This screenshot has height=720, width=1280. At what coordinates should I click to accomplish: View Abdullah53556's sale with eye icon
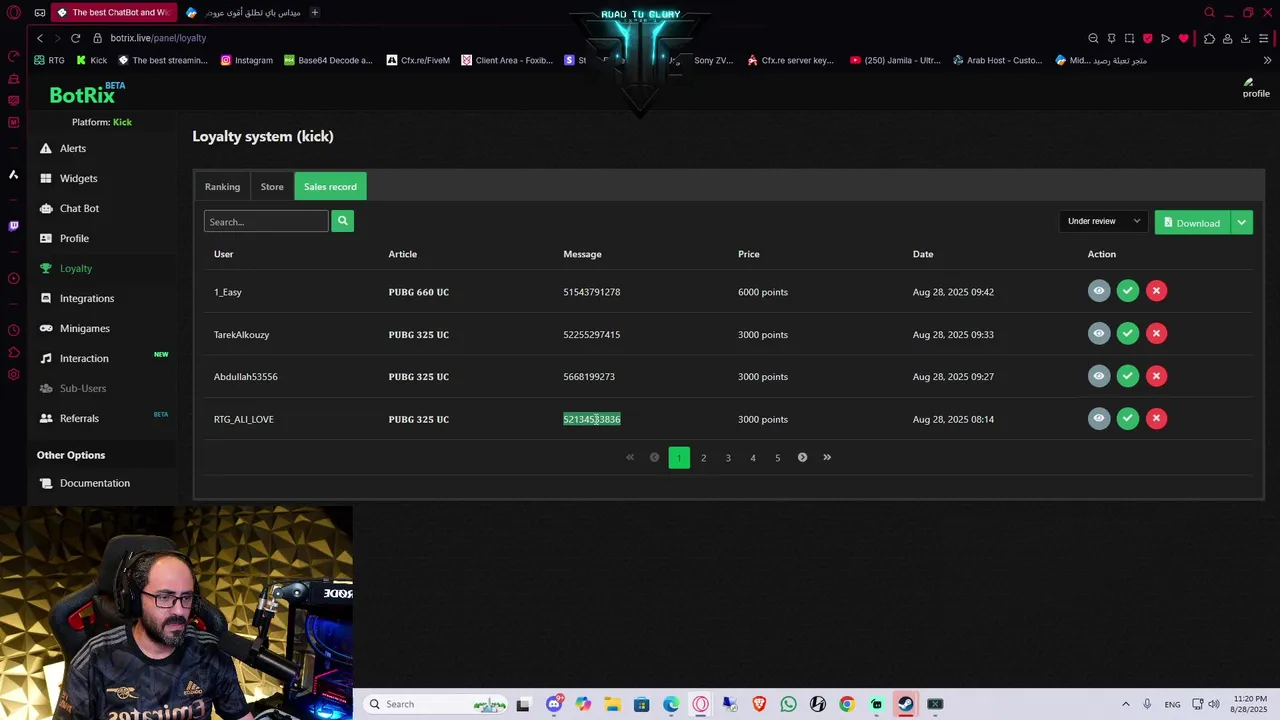click(1099, 376)
